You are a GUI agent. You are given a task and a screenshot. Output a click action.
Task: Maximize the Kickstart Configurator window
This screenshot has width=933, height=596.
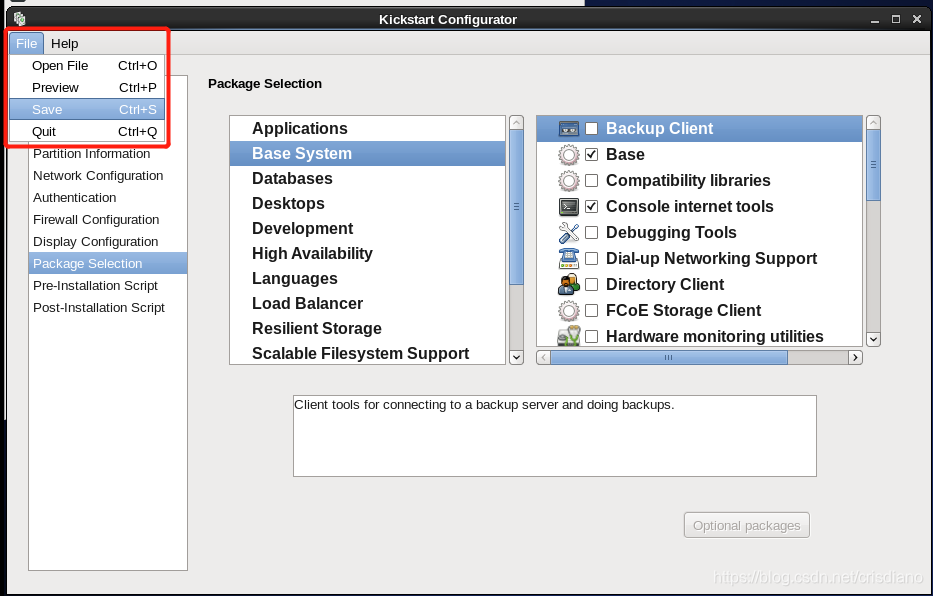click(x=896, y=20)
